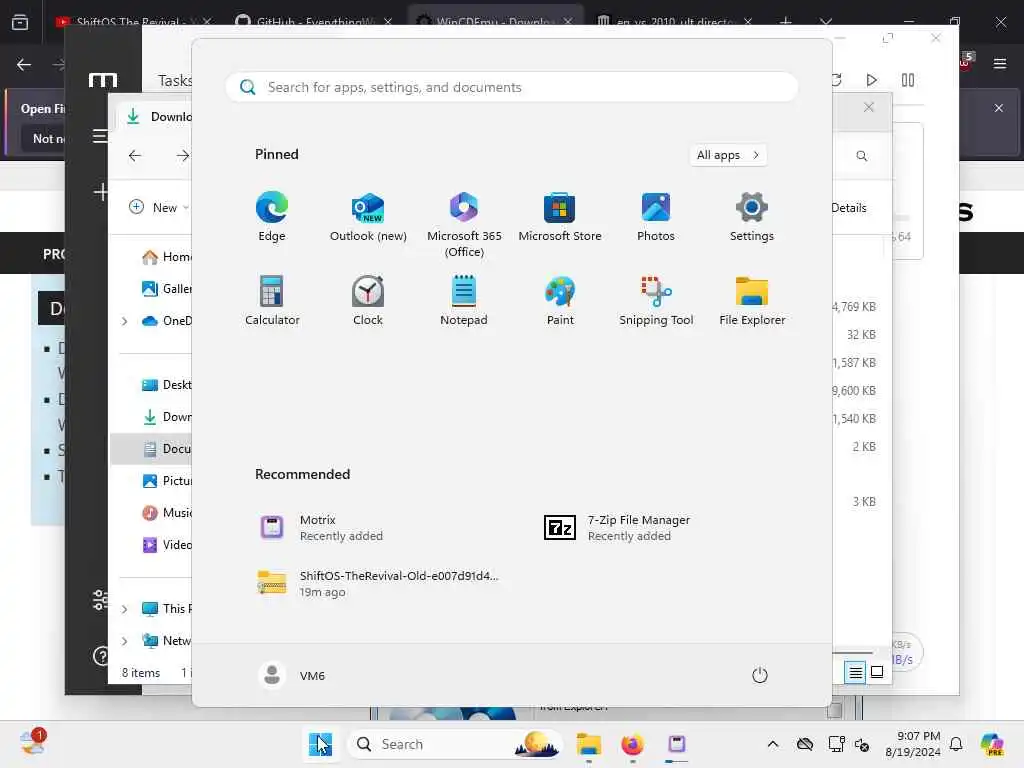Click Details pane button in File Explorer
Image resolution: width=1024 pixels, height=768 pixels.
pos(849,208)
